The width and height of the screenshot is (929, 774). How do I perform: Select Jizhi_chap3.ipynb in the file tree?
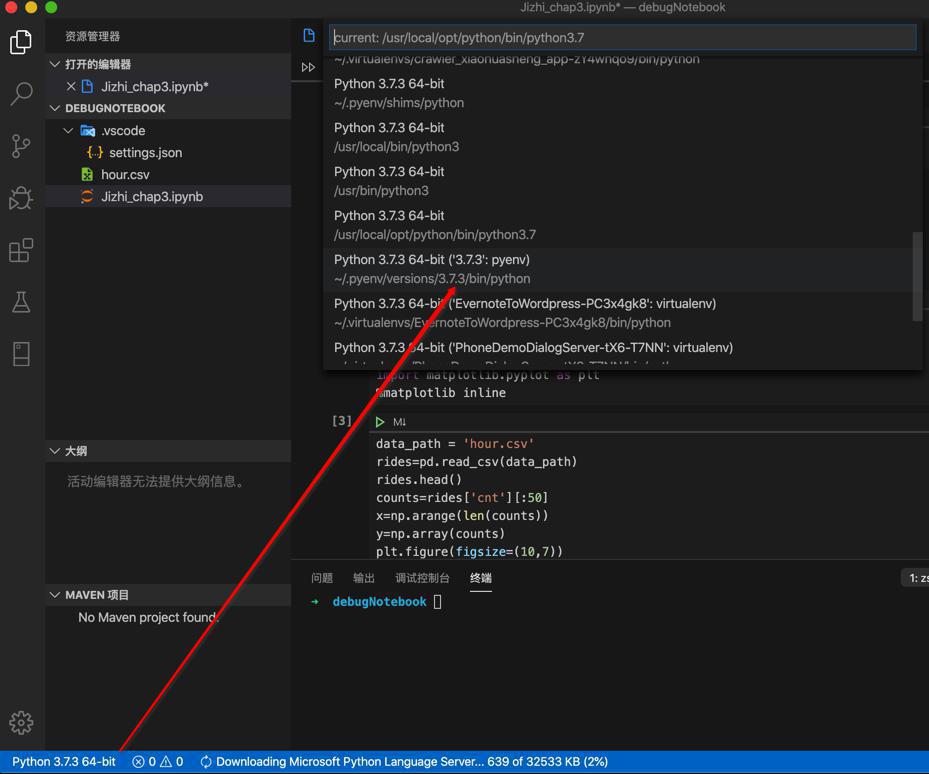168,196
